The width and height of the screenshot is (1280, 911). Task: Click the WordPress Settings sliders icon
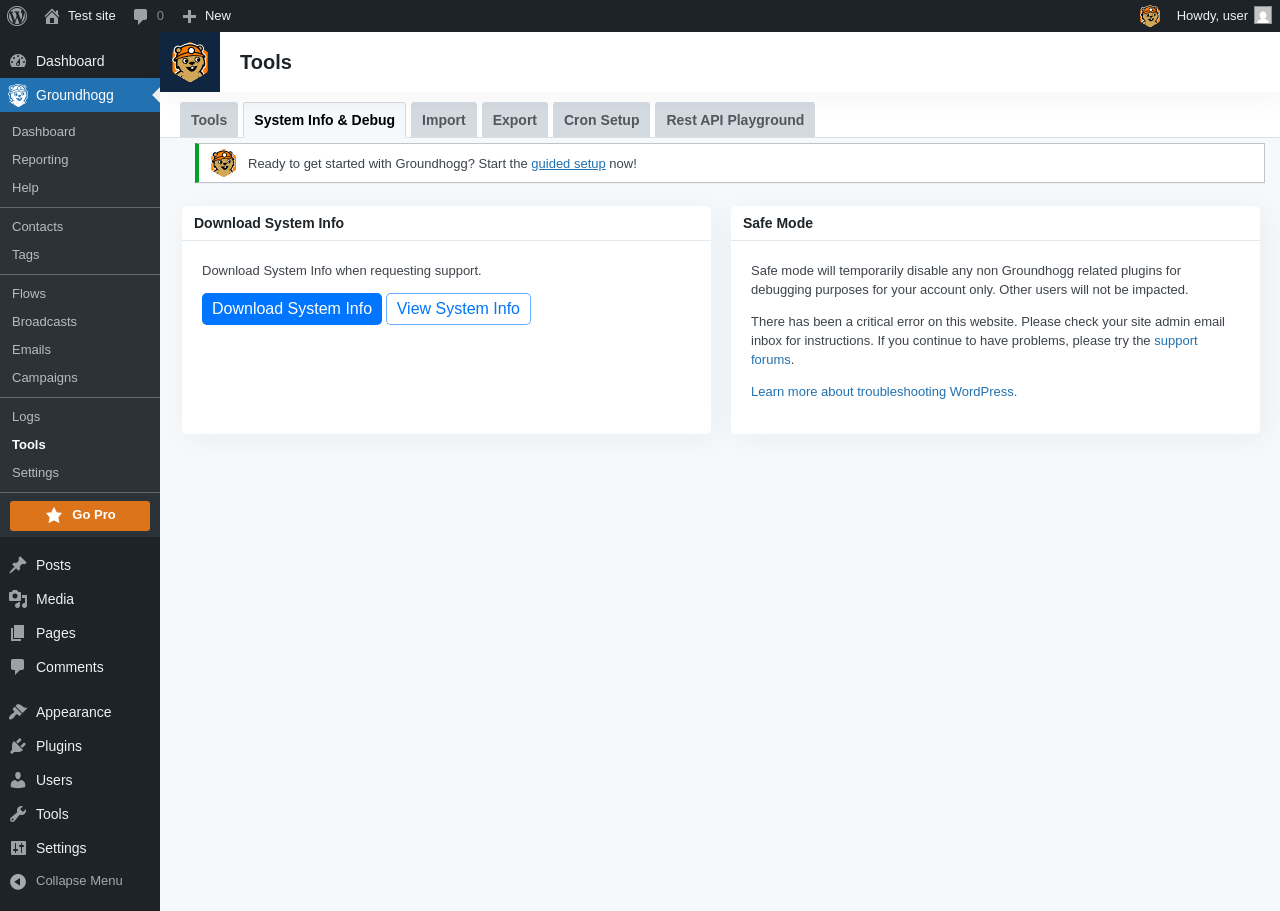click(x=18, y=848)
